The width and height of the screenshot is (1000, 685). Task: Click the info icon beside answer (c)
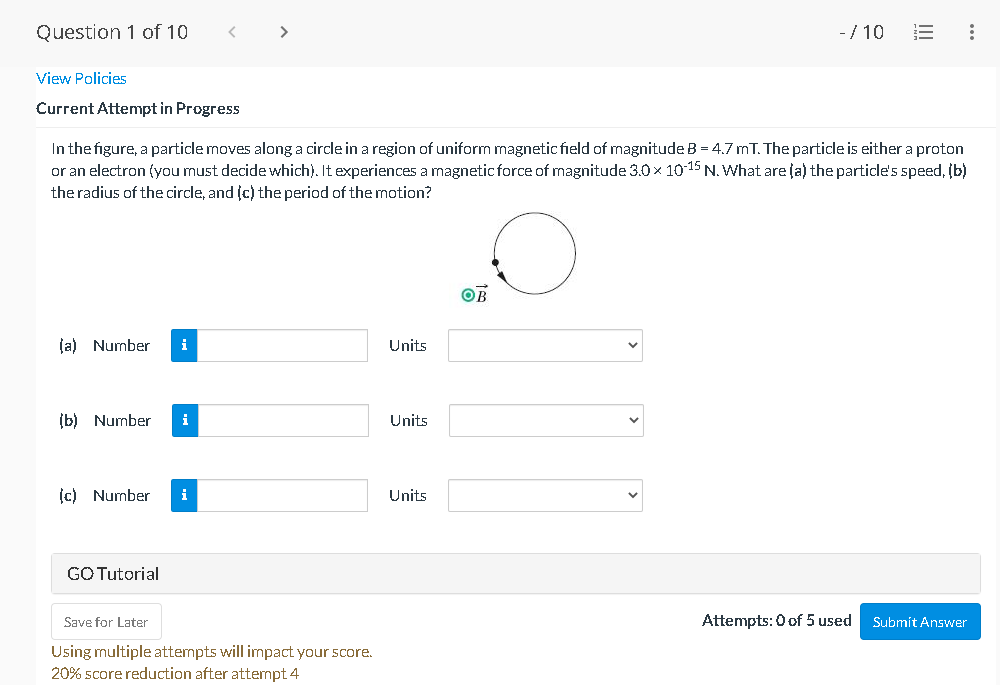[184, 495]
